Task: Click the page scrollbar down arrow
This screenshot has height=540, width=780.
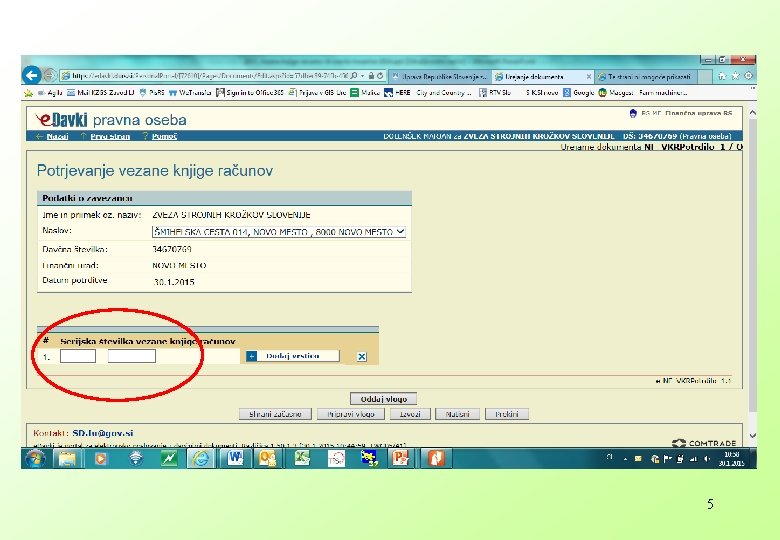Action: [x=752, y=436]
